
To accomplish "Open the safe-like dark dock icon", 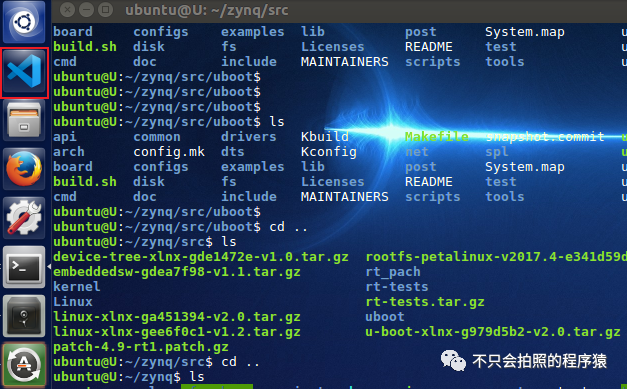I will click(x=24, y=316).
